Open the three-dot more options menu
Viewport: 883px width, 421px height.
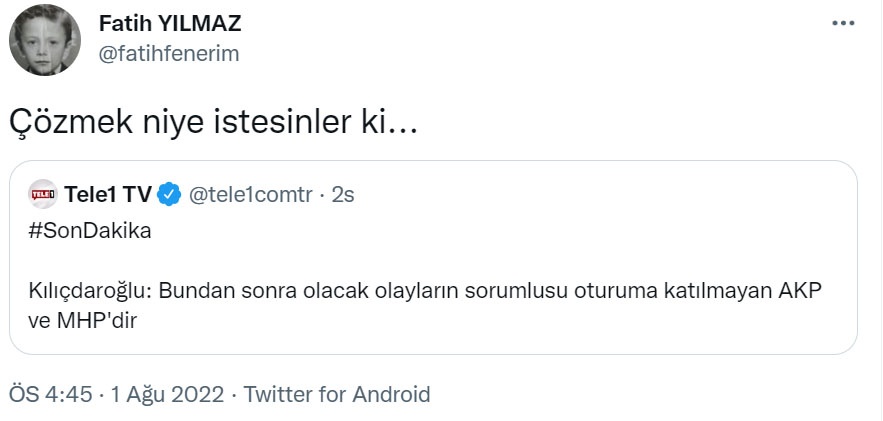pyautogui.click(x=843, y=24)
